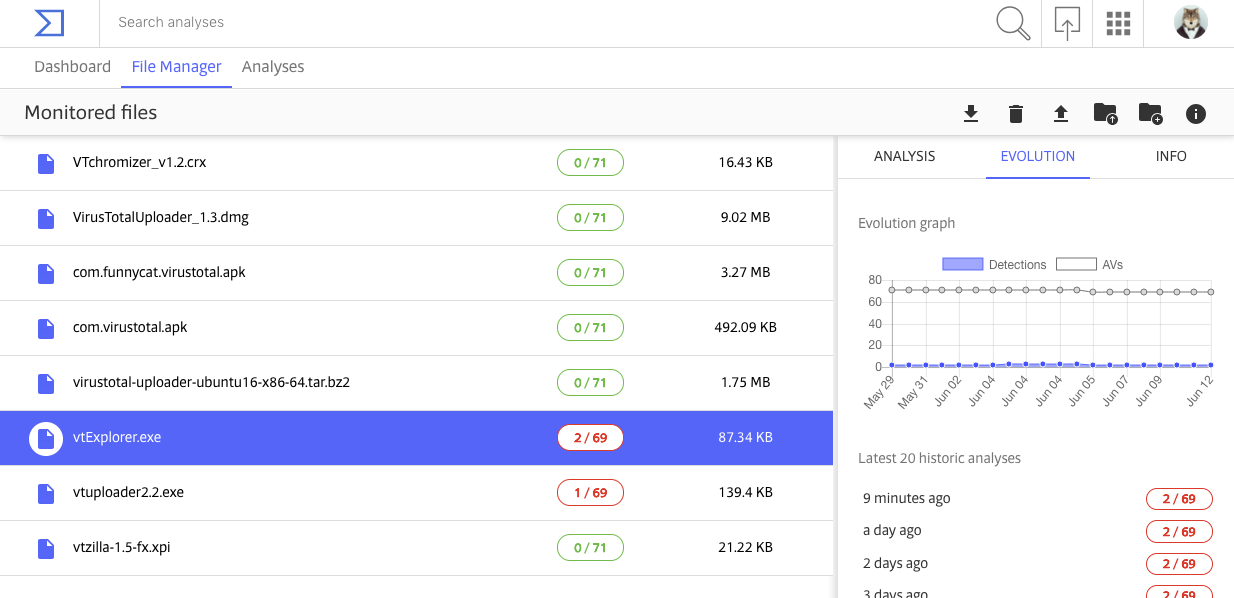Click 1 / 69 badge of vtuploader2.2.exe
The height and width of the screenshot is (598, 1234).
[x=590, y=492]
